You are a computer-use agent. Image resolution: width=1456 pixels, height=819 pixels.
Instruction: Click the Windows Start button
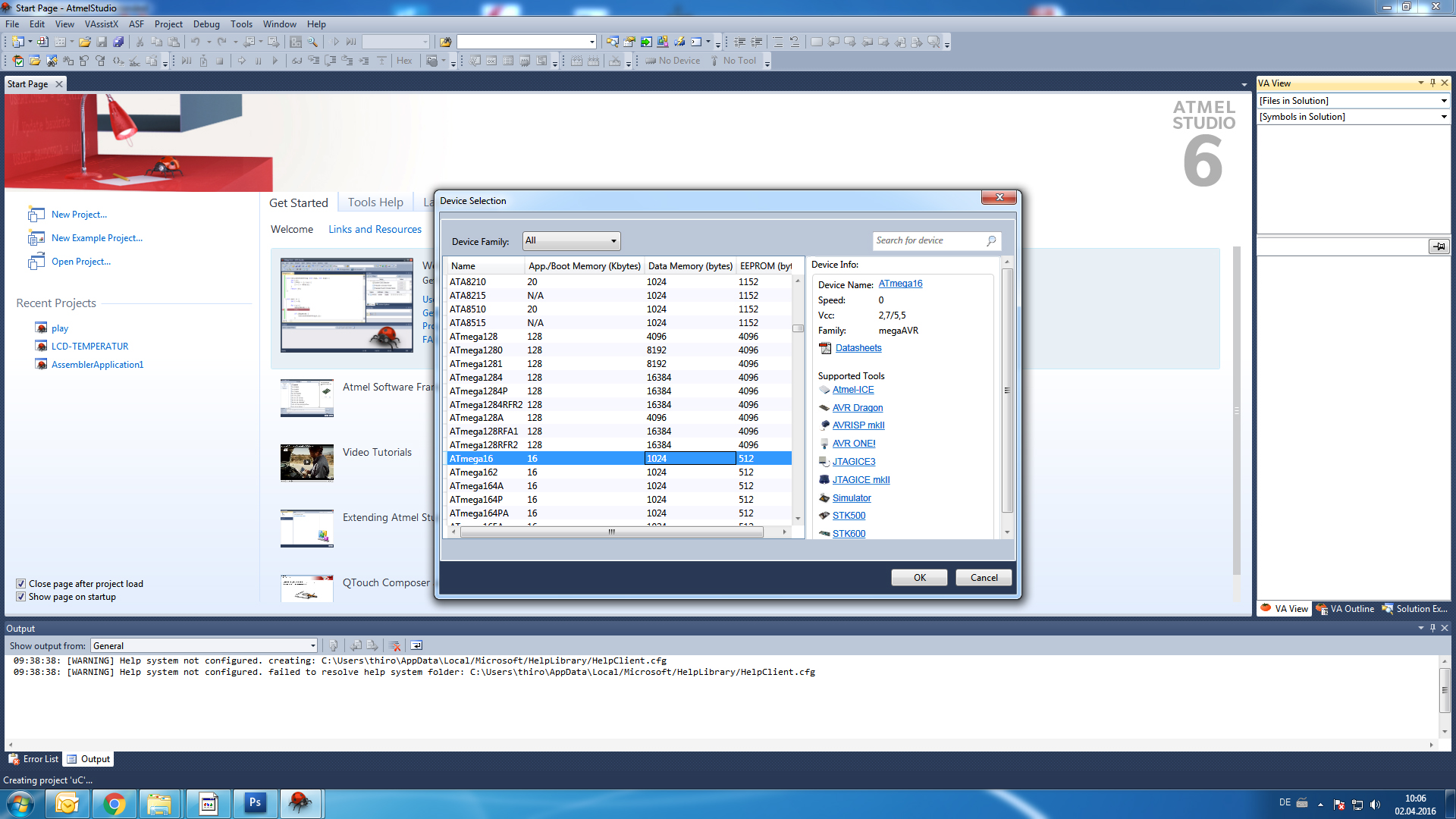(x=20, y=804)
